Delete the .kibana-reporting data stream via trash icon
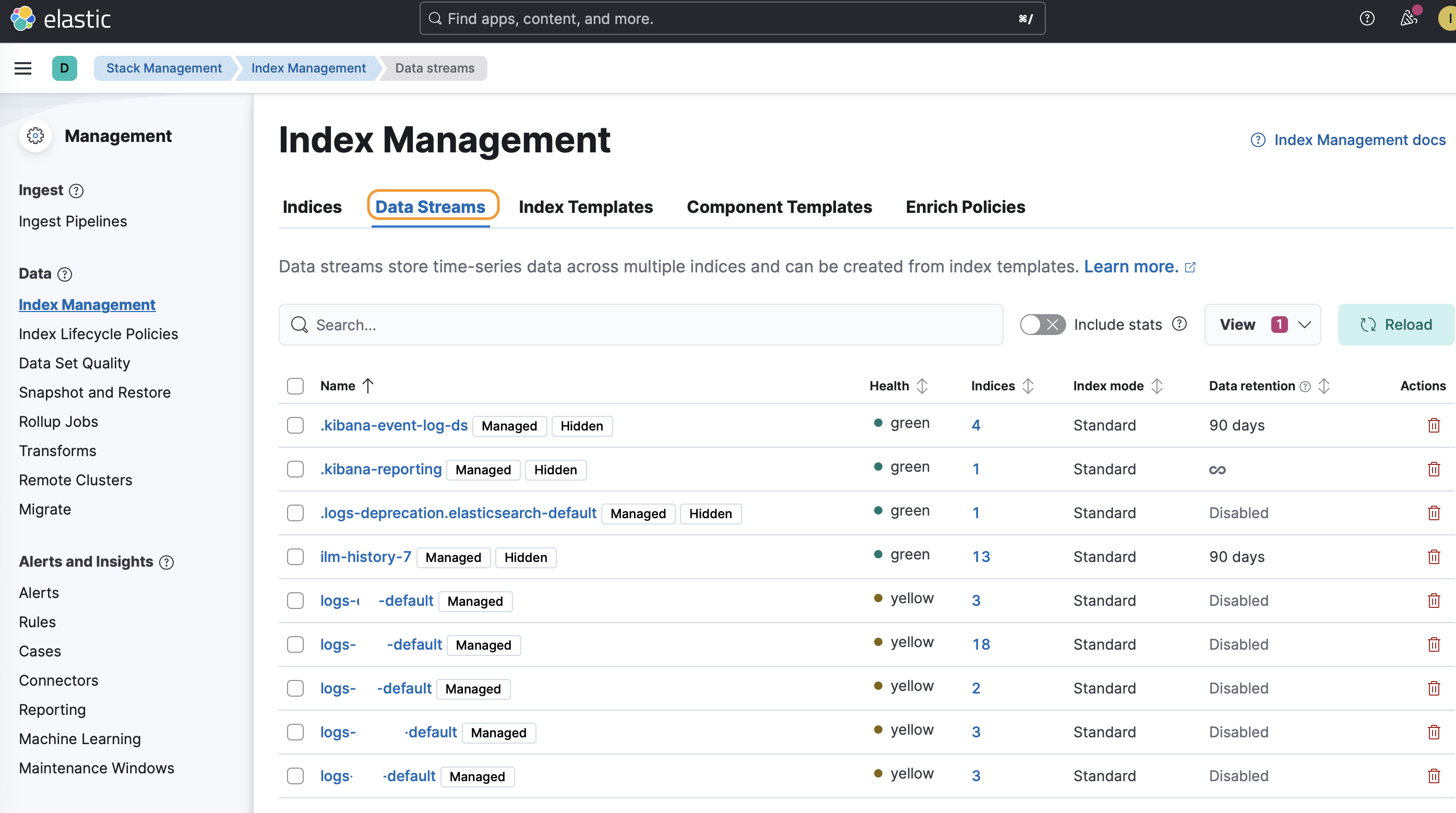 [x=1434, y=469]
